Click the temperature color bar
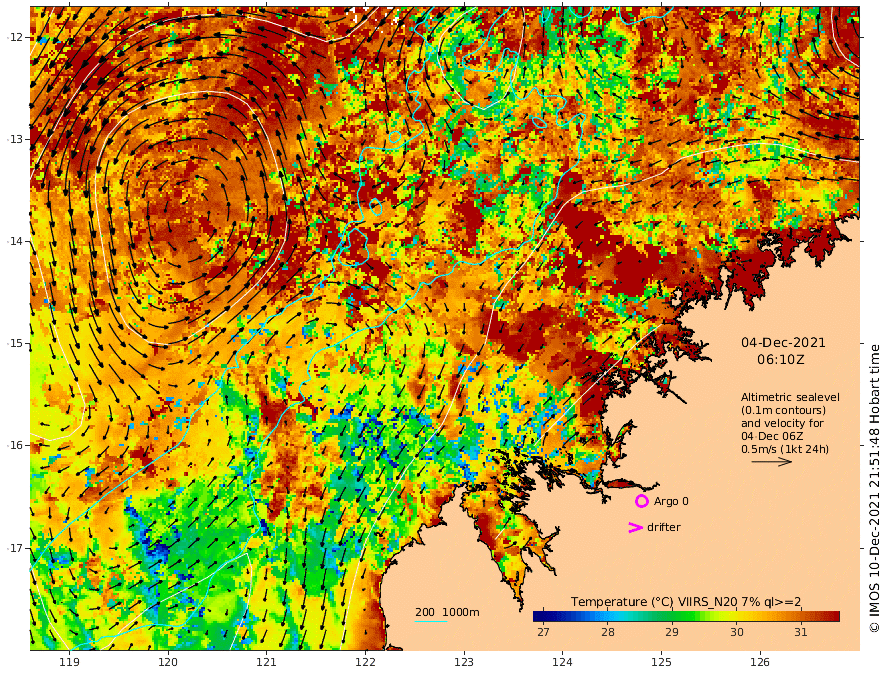 point(686,616)
